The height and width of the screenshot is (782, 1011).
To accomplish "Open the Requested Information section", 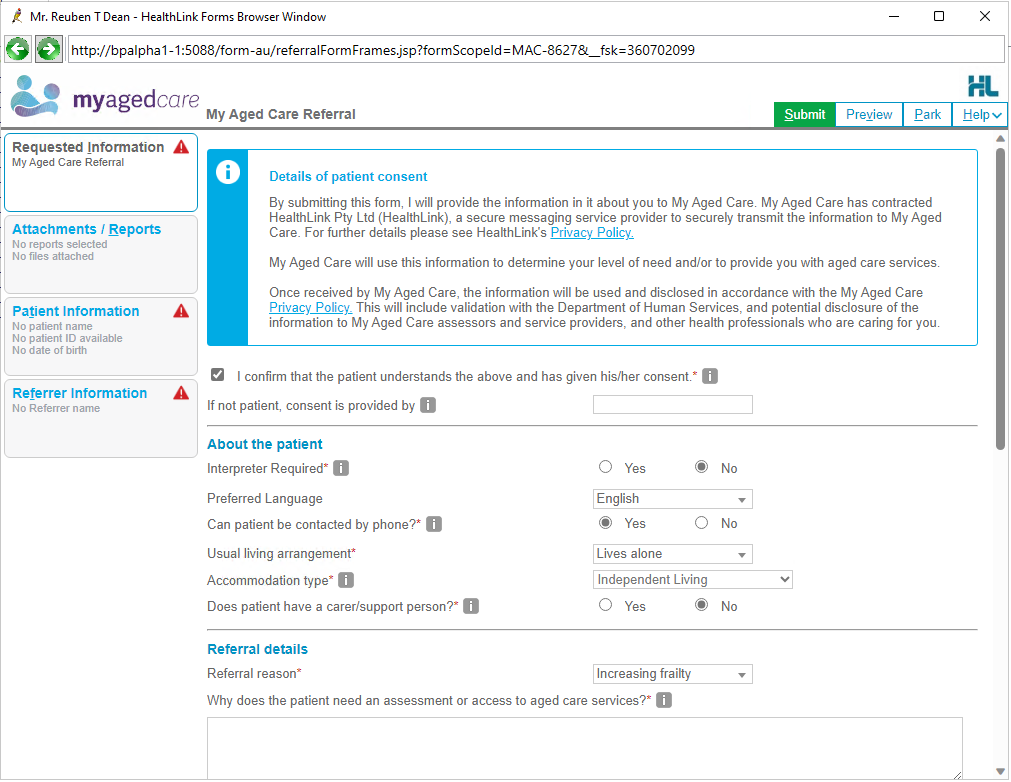I will click(101, 173).
